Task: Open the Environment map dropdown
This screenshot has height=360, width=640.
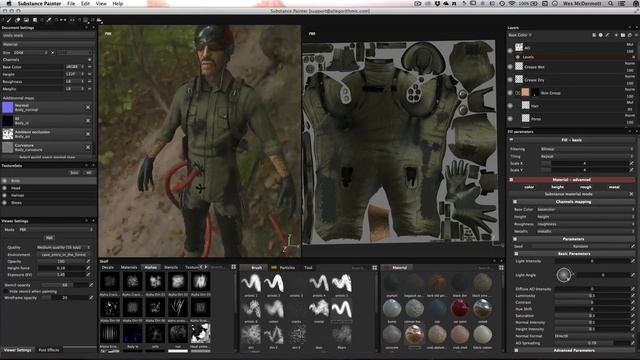Action: (63, 254)
